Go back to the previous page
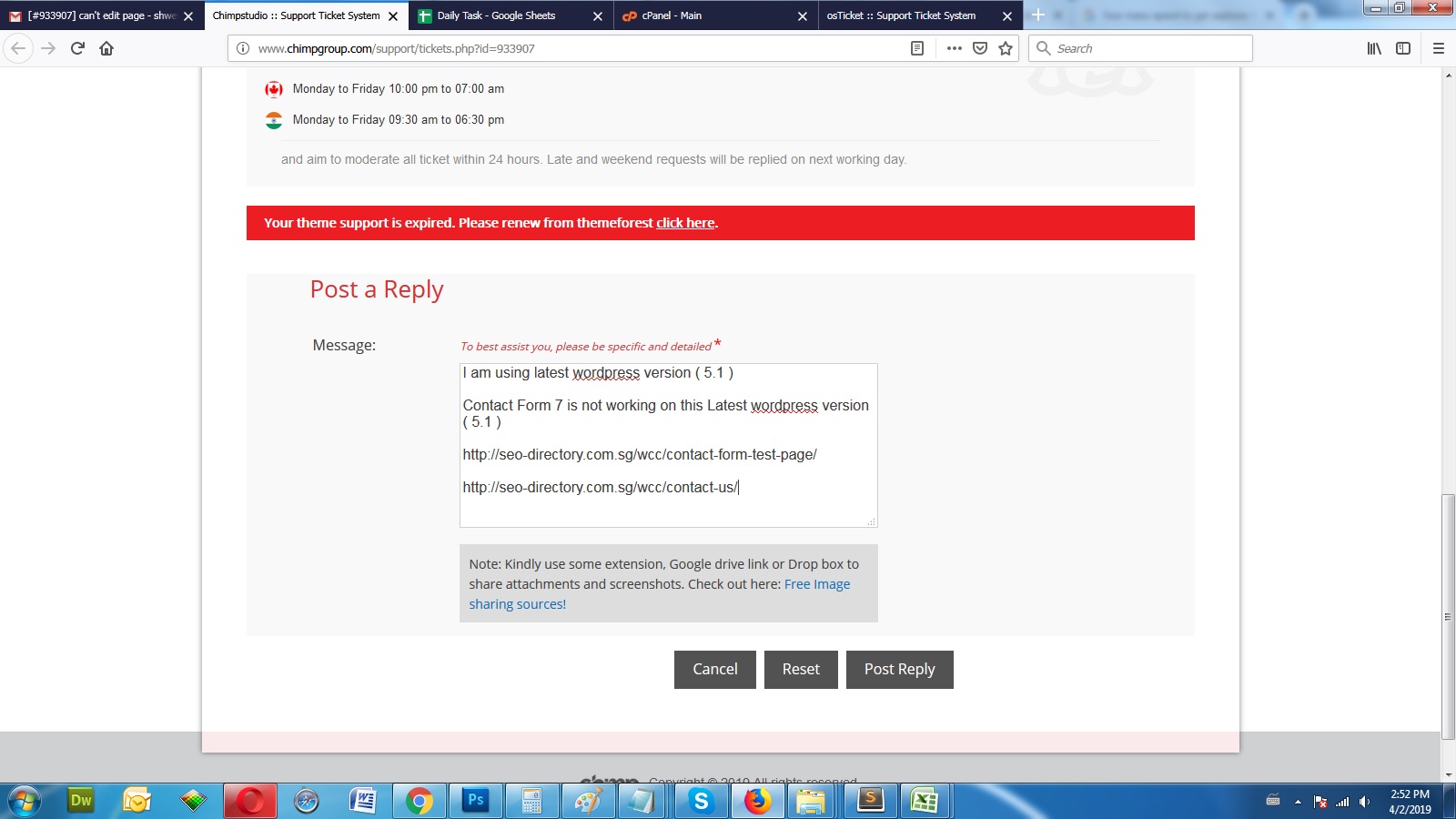1456x819 pixels. click(18, 48)
